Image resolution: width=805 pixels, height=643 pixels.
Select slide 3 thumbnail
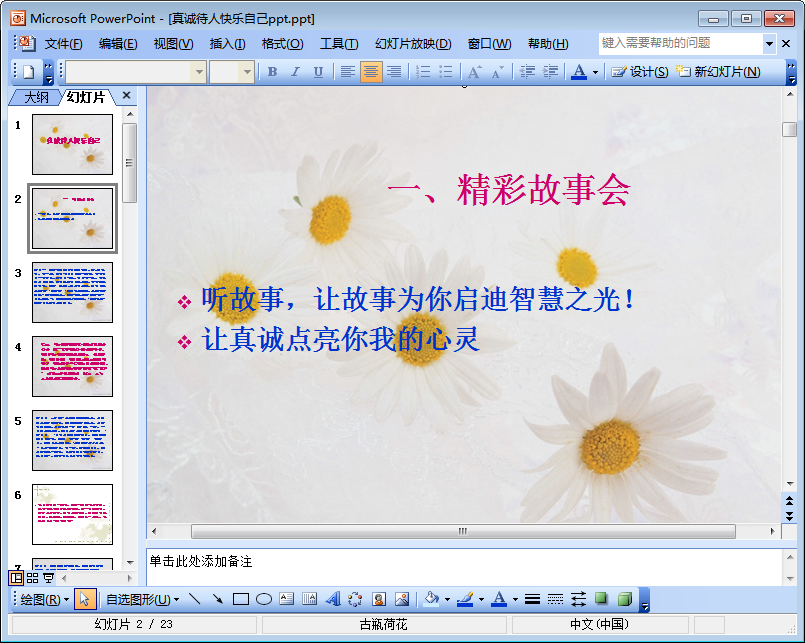tap(72, 292)
